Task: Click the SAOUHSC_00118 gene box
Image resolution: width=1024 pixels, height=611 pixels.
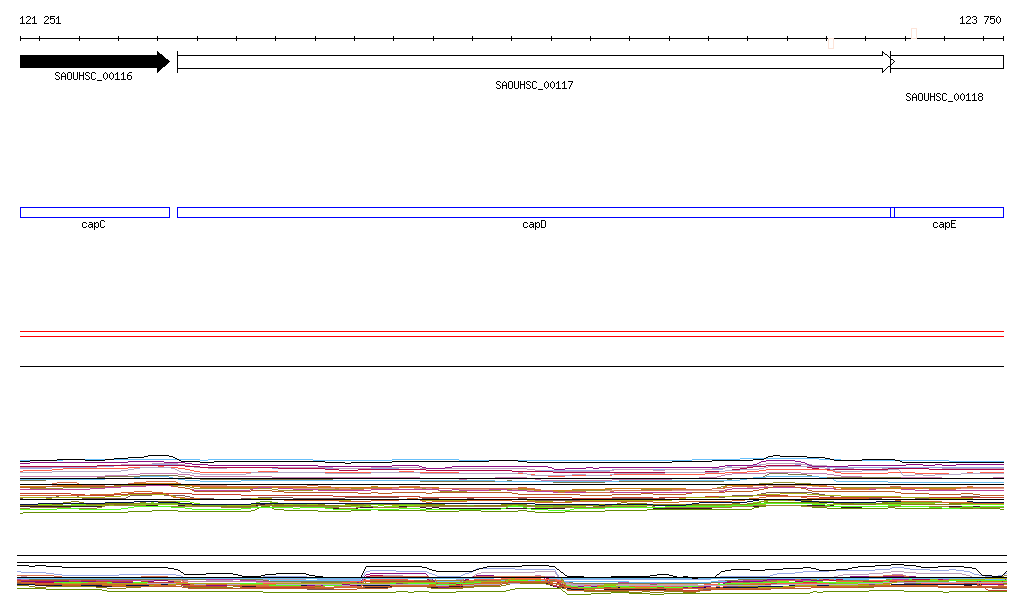Action: pyautogui.click(x=949, y=62)
